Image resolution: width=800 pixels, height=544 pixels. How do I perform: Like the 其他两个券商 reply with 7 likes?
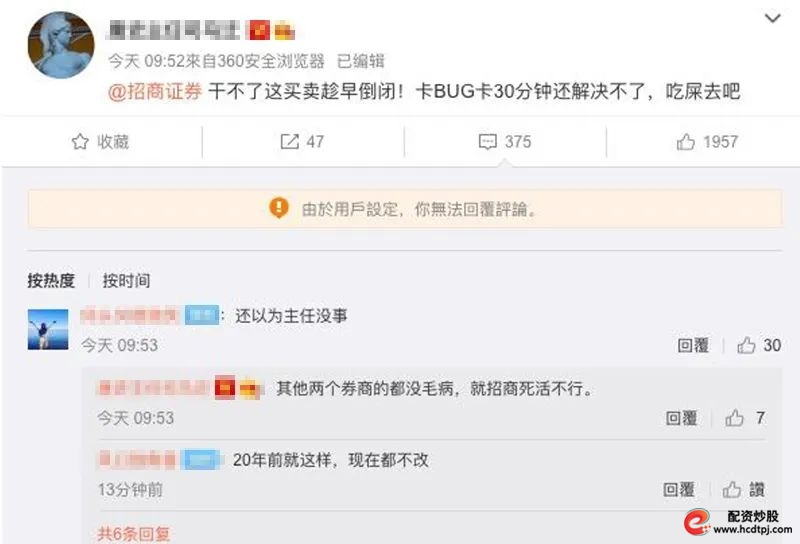734,418
